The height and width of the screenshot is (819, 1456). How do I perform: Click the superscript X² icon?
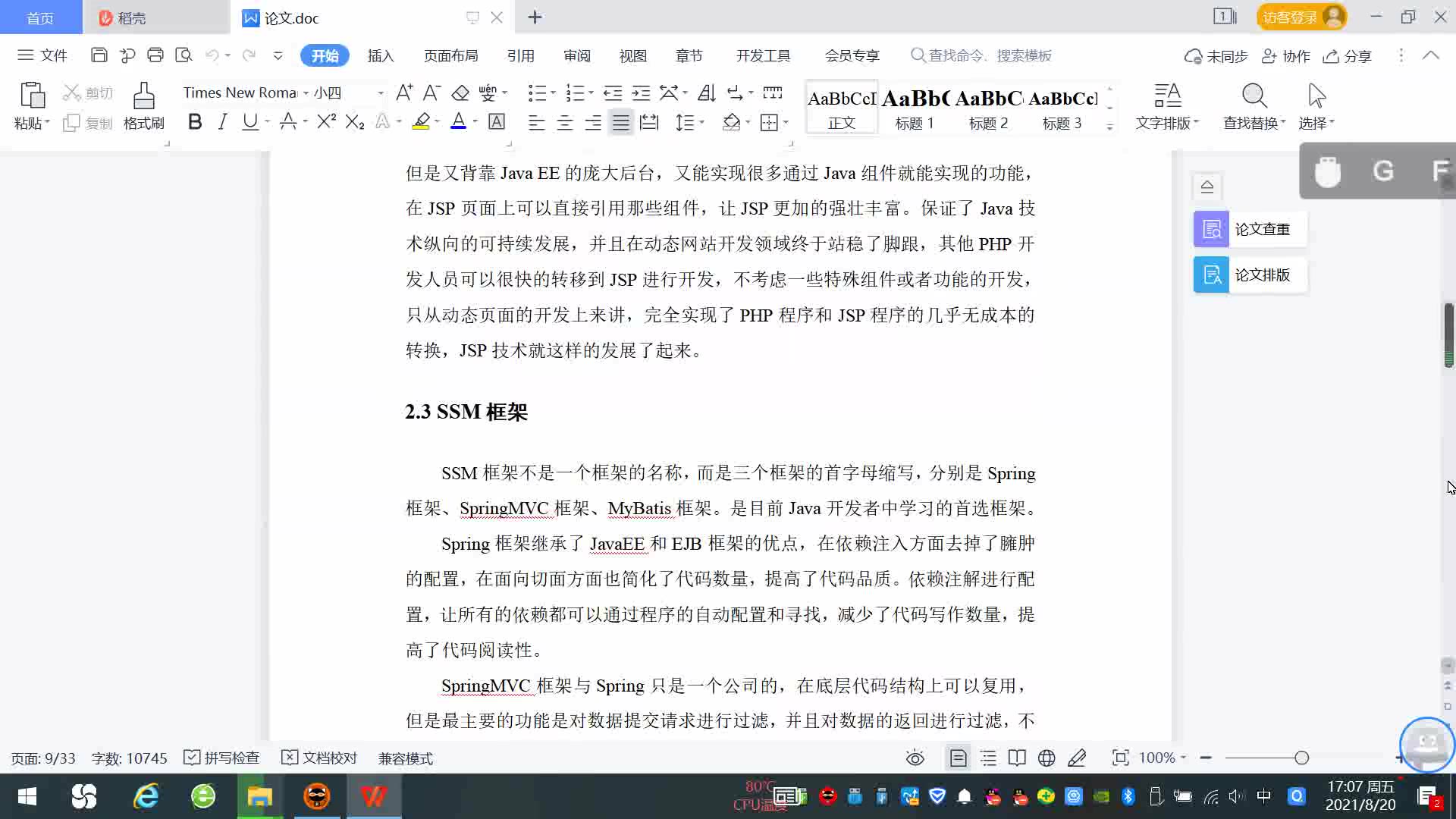coord(326,122)
